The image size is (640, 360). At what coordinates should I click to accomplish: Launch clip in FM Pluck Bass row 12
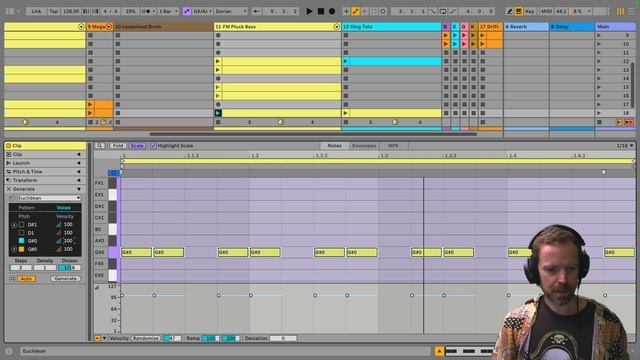click(218, 61)
